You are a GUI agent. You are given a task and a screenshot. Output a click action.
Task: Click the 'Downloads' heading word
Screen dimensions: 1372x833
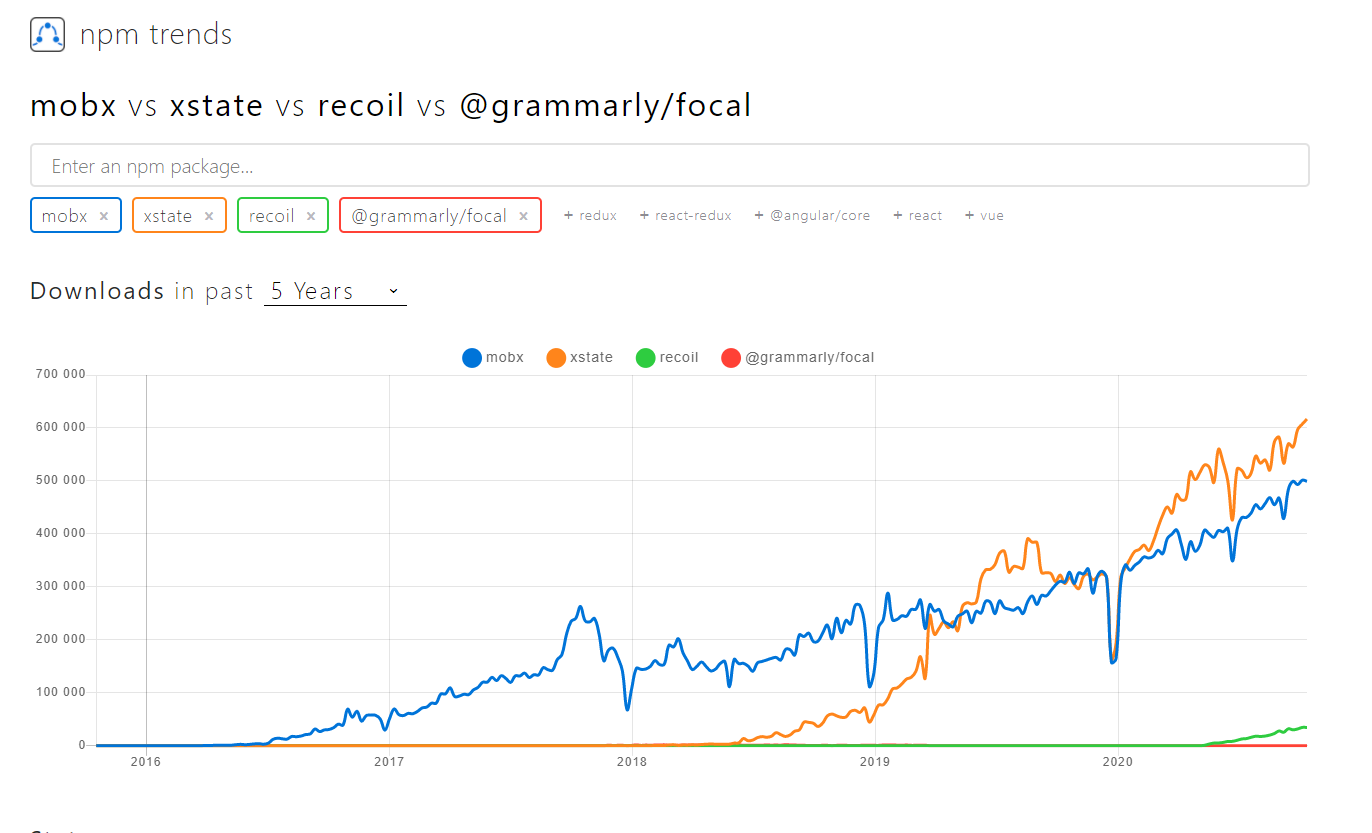pyautogui.click(x=97, y=291)
